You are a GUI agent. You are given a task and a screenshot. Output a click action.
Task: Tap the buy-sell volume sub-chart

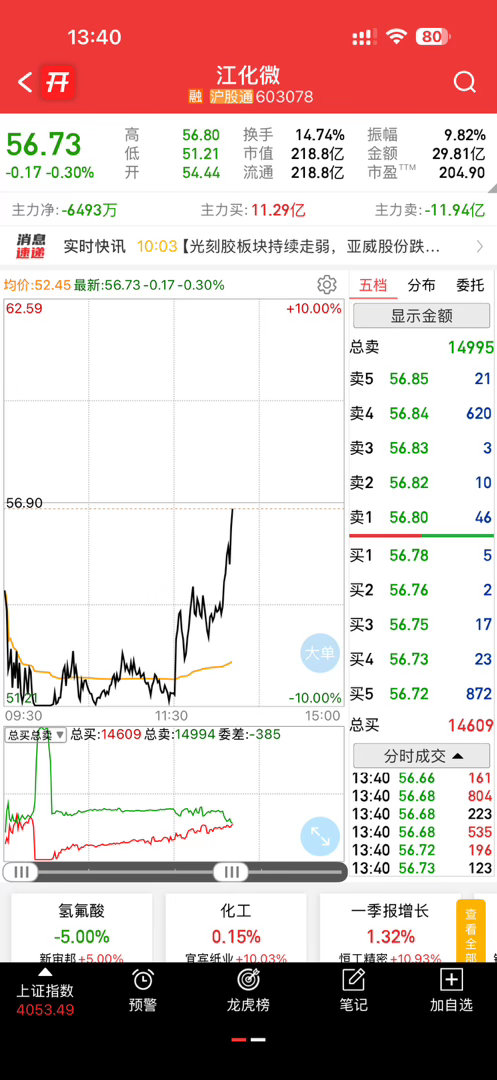click(x=173, y=794)
